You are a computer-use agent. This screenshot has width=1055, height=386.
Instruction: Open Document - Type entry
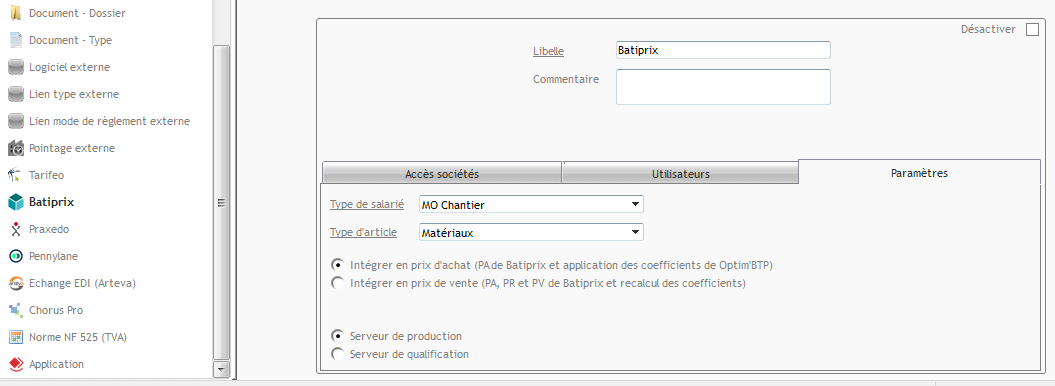[71, 40]
